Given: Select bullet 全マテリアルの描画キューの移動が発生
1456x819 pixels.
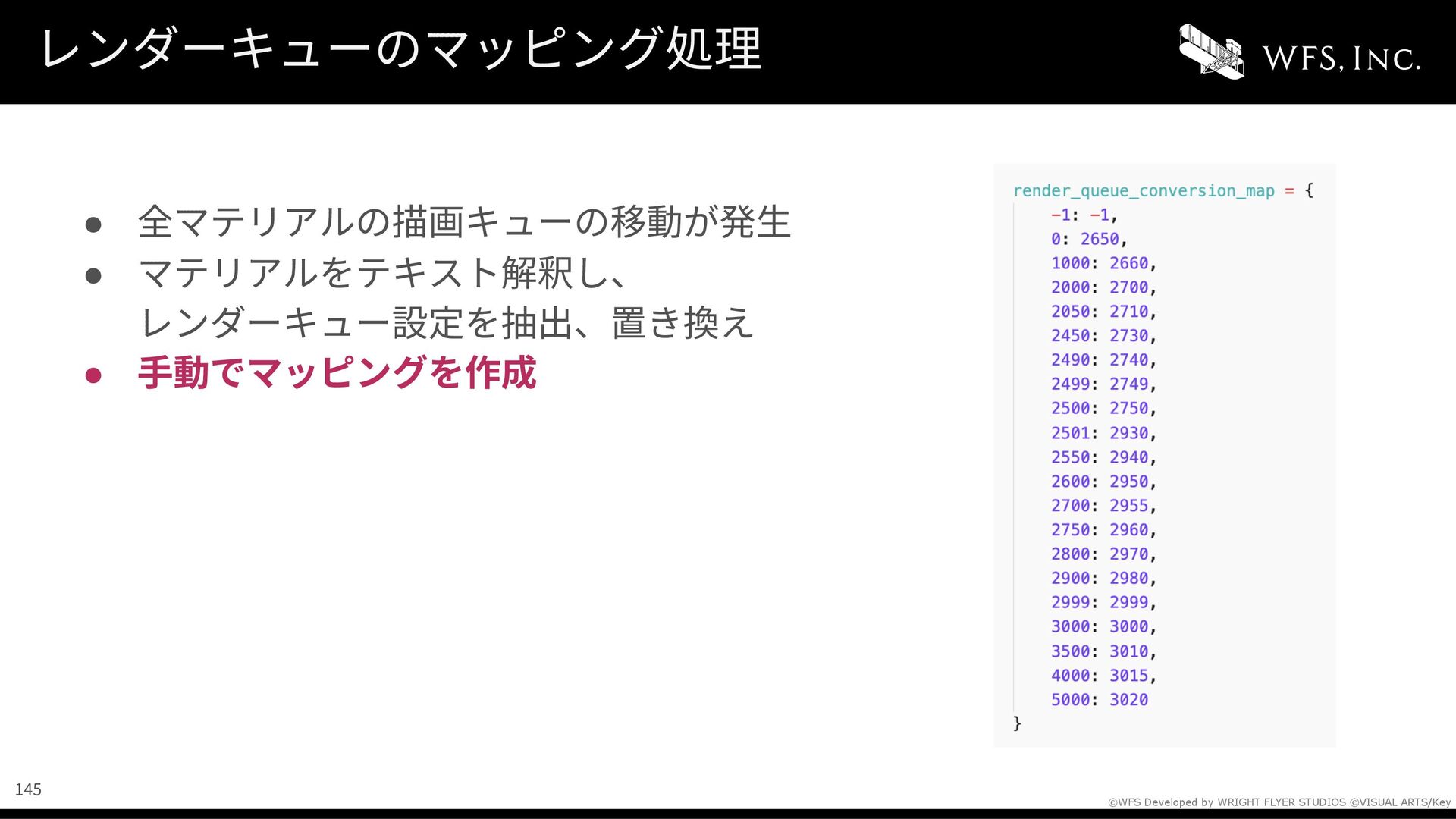Looking at the screenshot, I should pyautogui.click(x=464, y=222).
